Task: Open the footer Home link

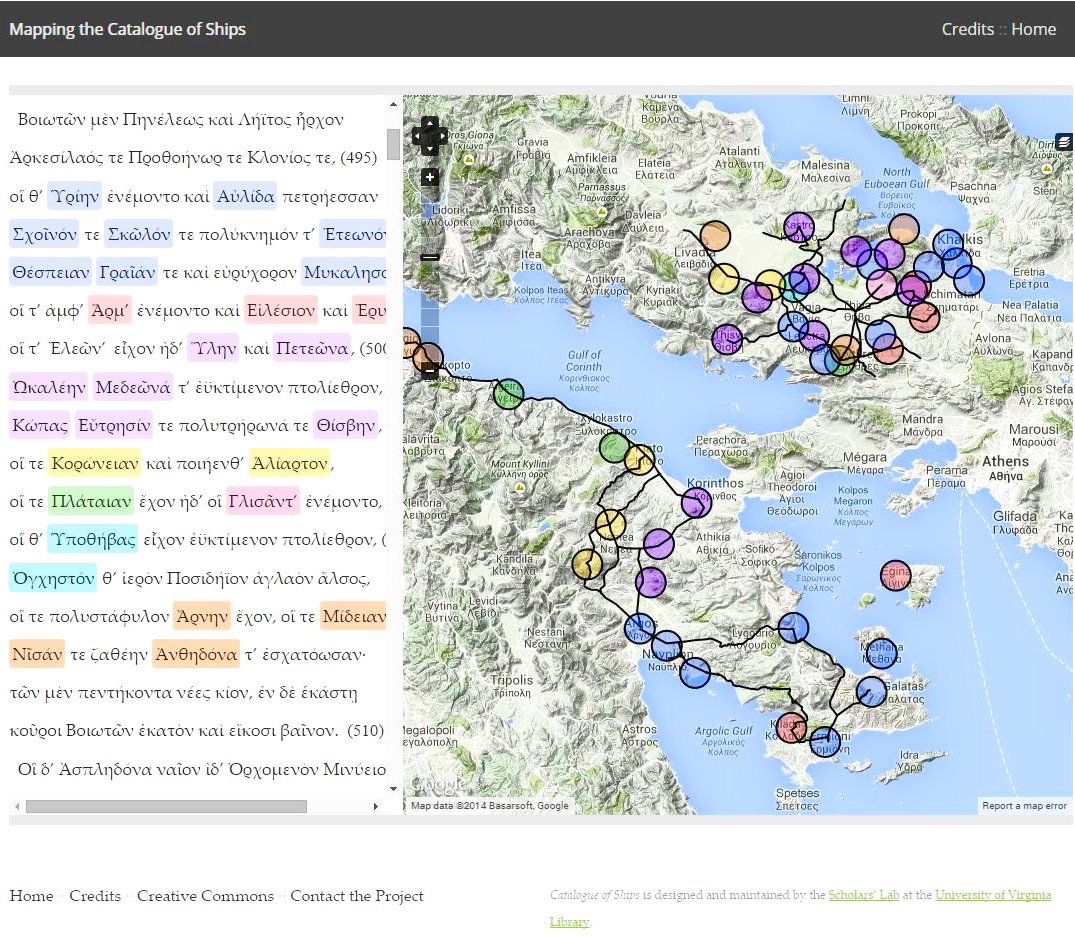Action: [31, 895]
